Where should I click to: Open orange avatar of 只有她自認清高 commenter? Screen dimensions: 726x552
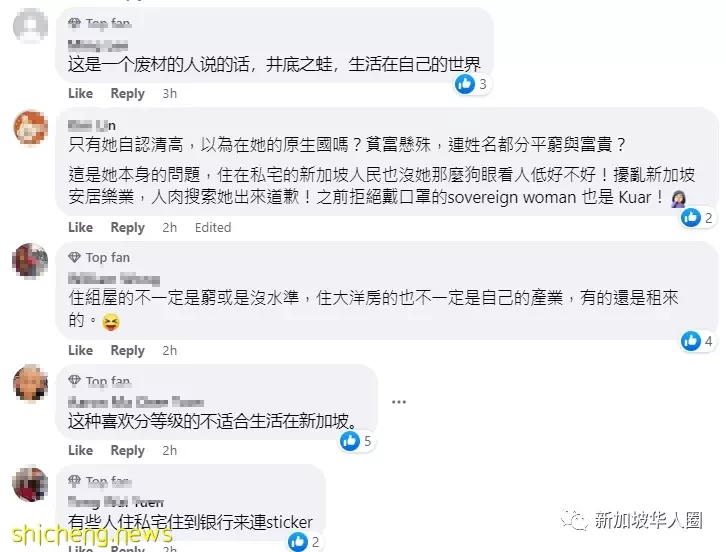31,127
